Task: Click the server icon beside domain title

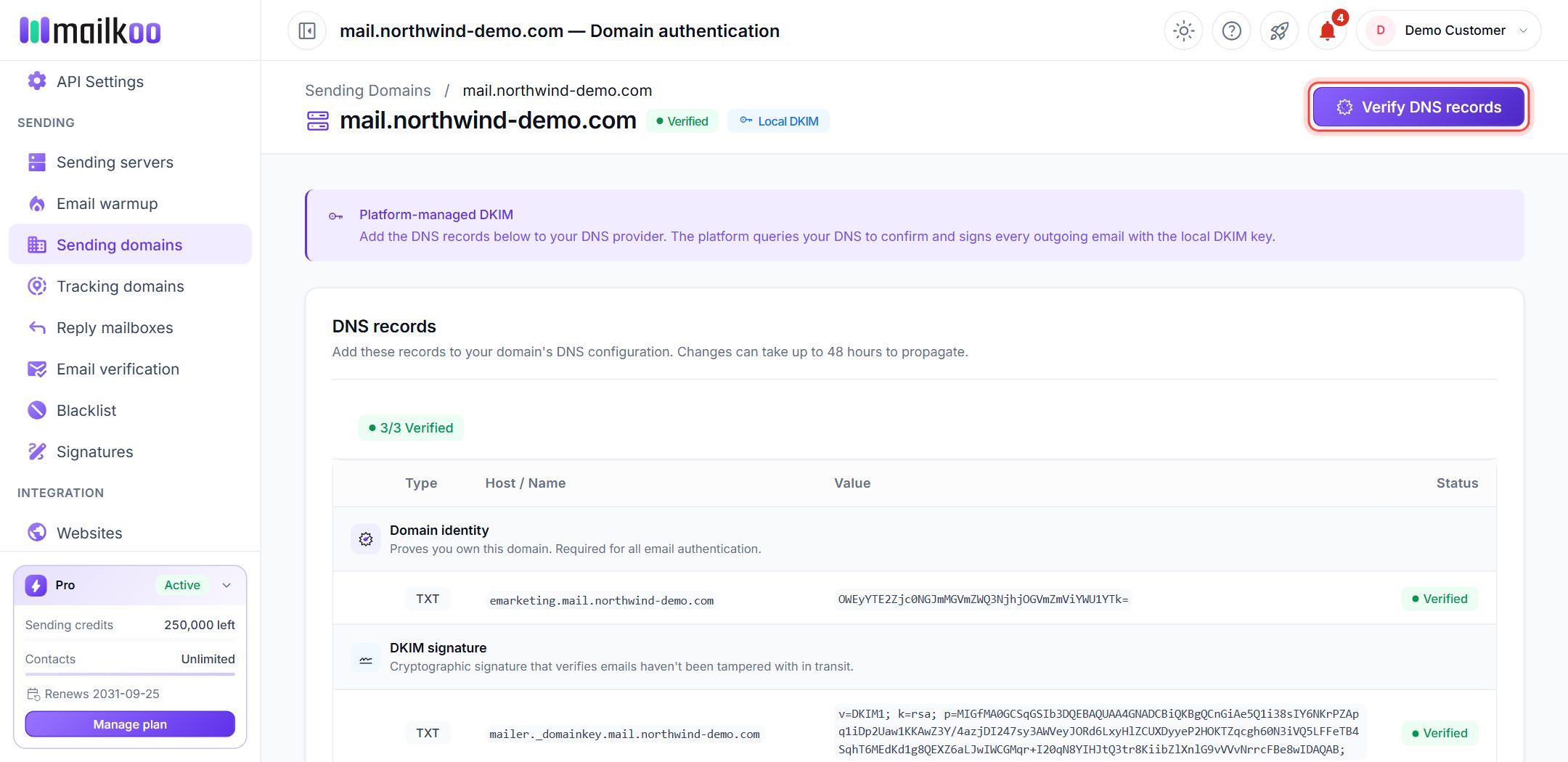Action: coord(318,121)
